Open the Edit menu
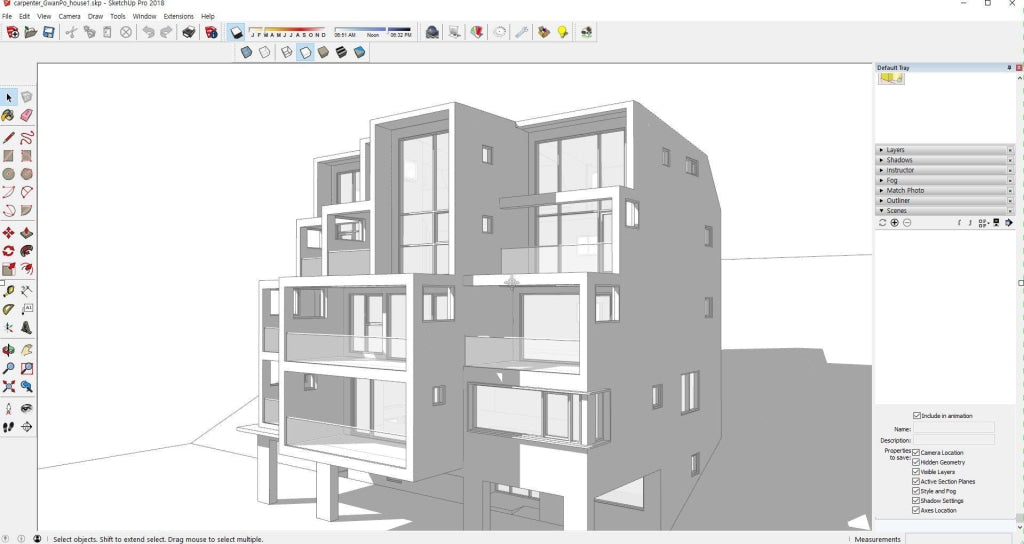1024x544 pixels. coord(24,16)
